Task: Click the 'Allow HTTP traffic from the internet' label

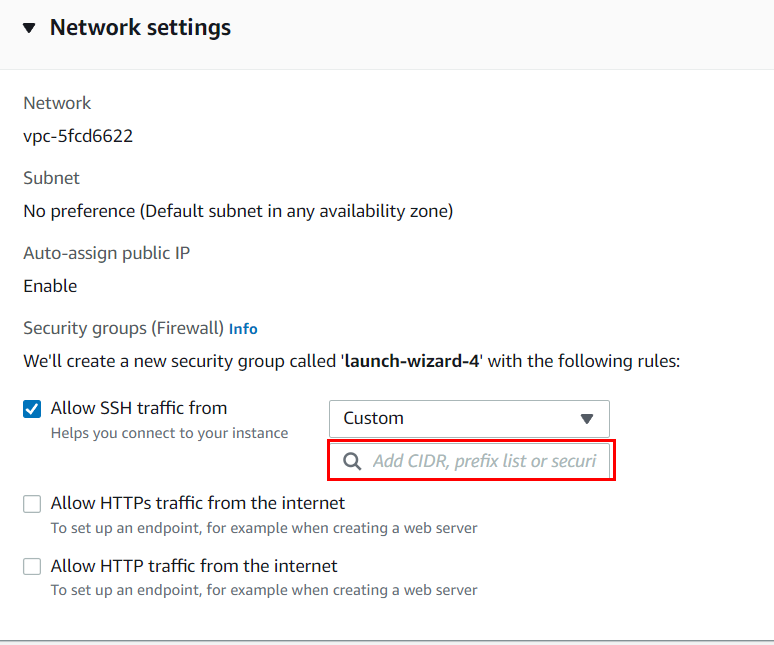Action: [194, 566]
